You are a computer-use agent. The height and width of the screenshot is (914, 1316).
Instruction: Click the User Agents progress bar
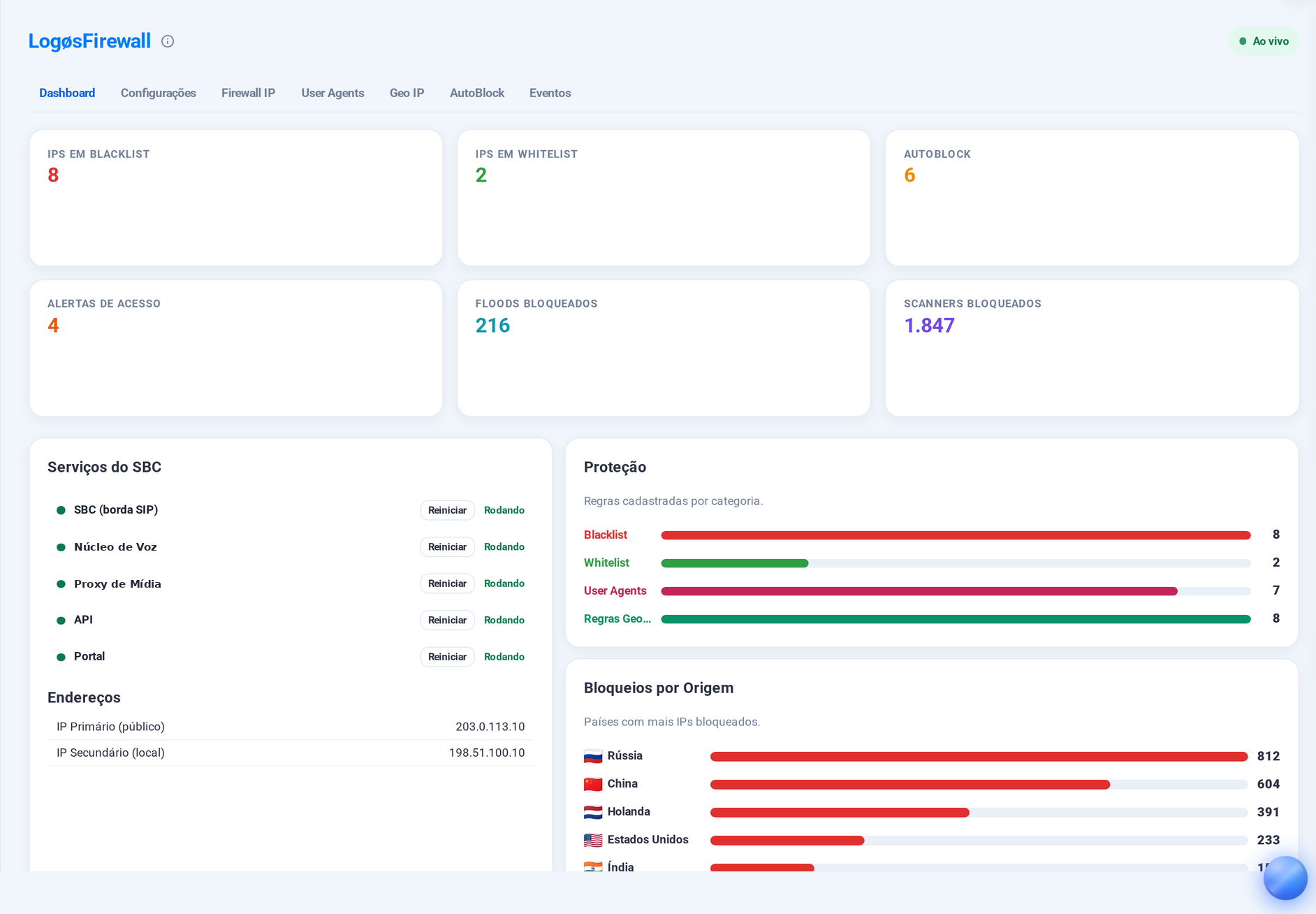(x=956, y=591)
